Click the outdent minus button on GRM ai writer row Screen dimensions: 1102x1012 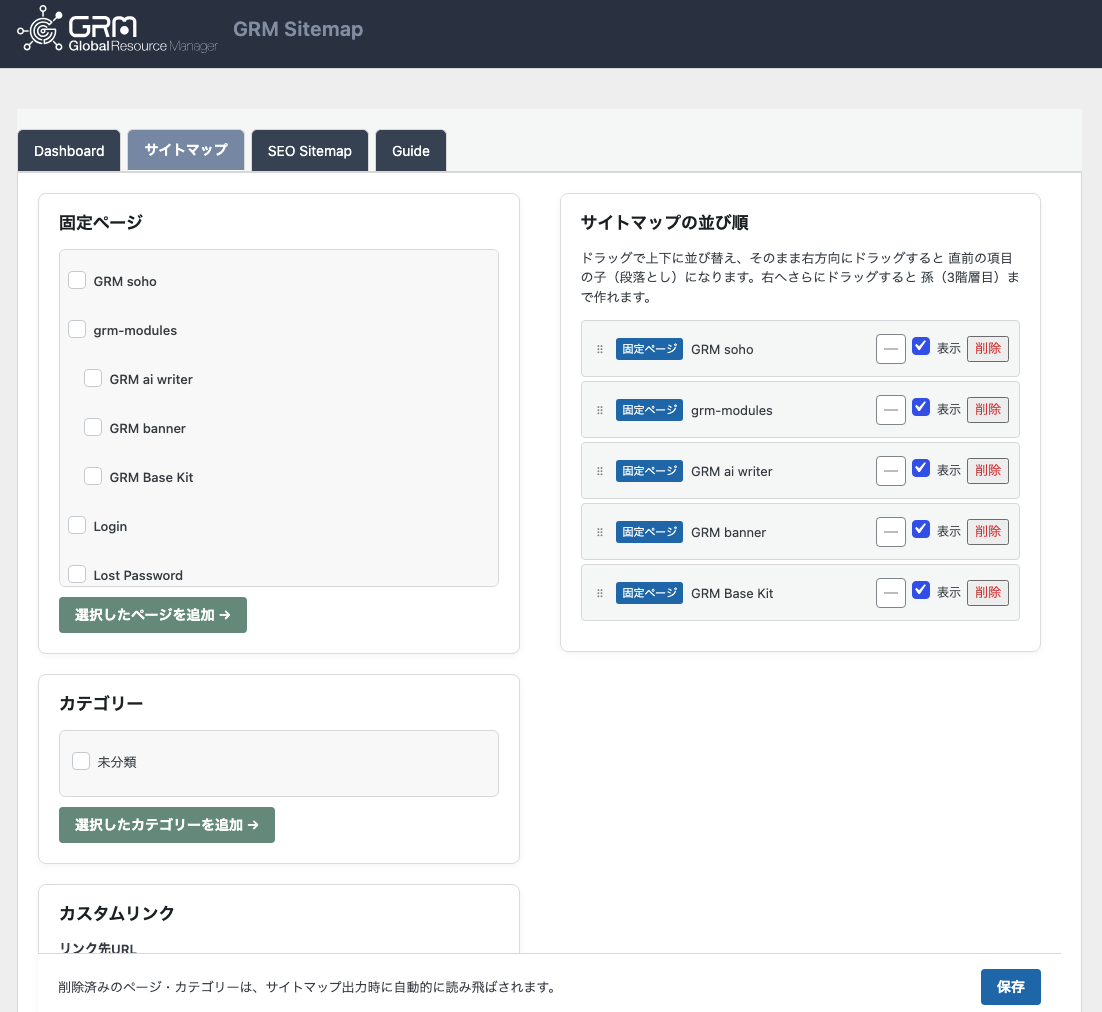pos(890,472)
